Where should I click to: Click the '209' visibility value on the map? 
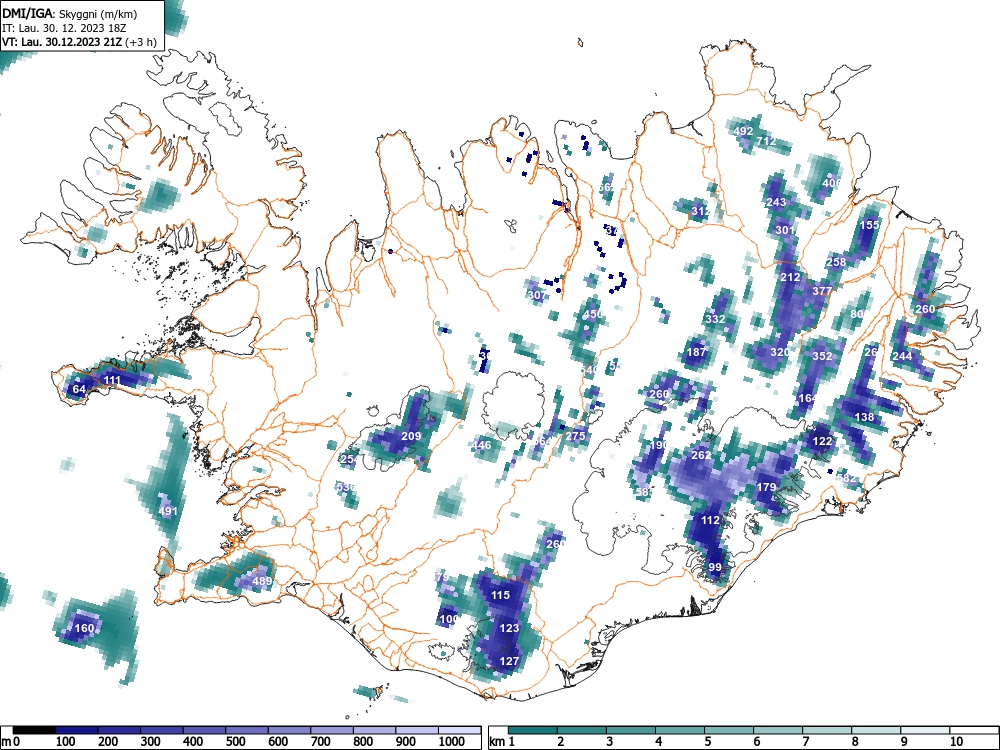(411, 437)
